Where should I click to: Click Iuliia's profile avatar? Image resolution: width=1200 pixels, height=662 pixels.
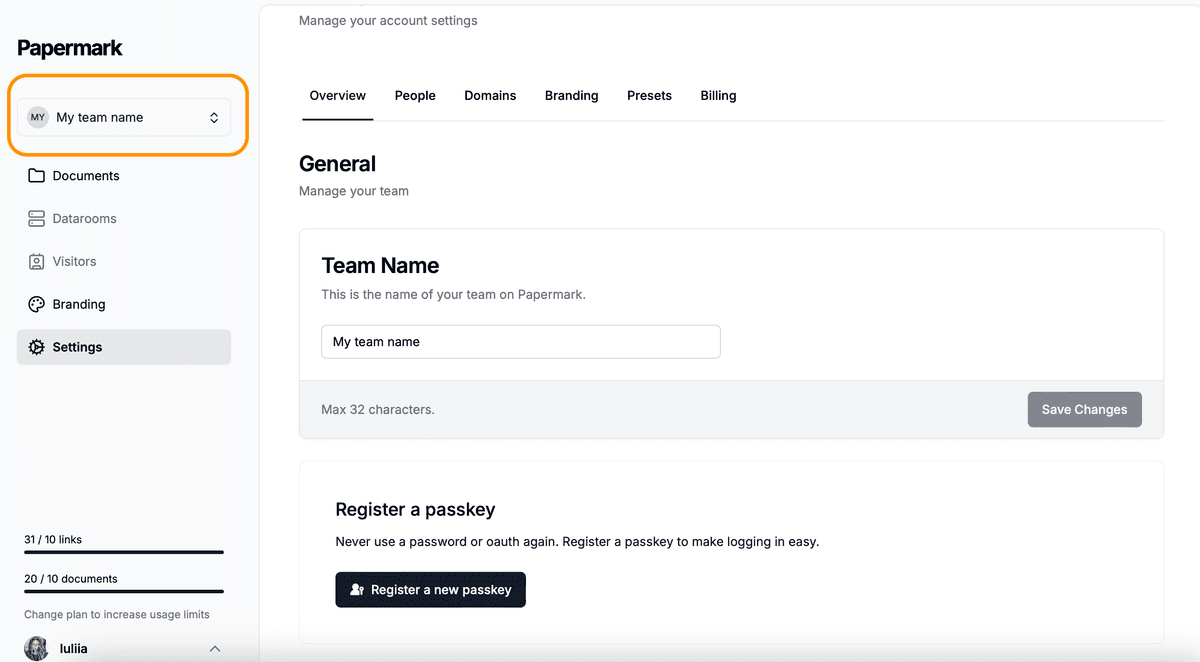tap(36, 648)
